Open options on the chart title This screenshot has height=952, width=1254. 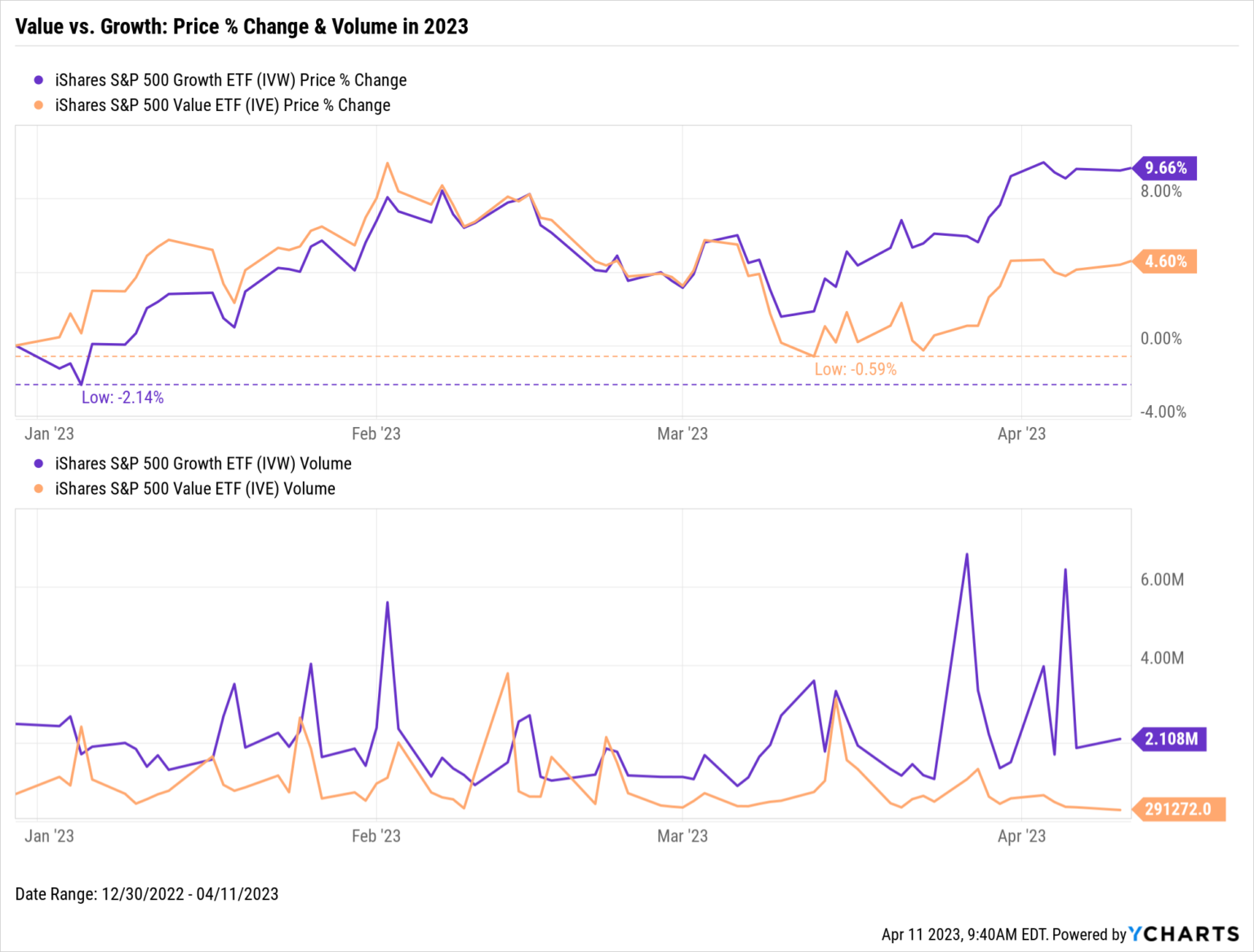[x=242, y=26]
